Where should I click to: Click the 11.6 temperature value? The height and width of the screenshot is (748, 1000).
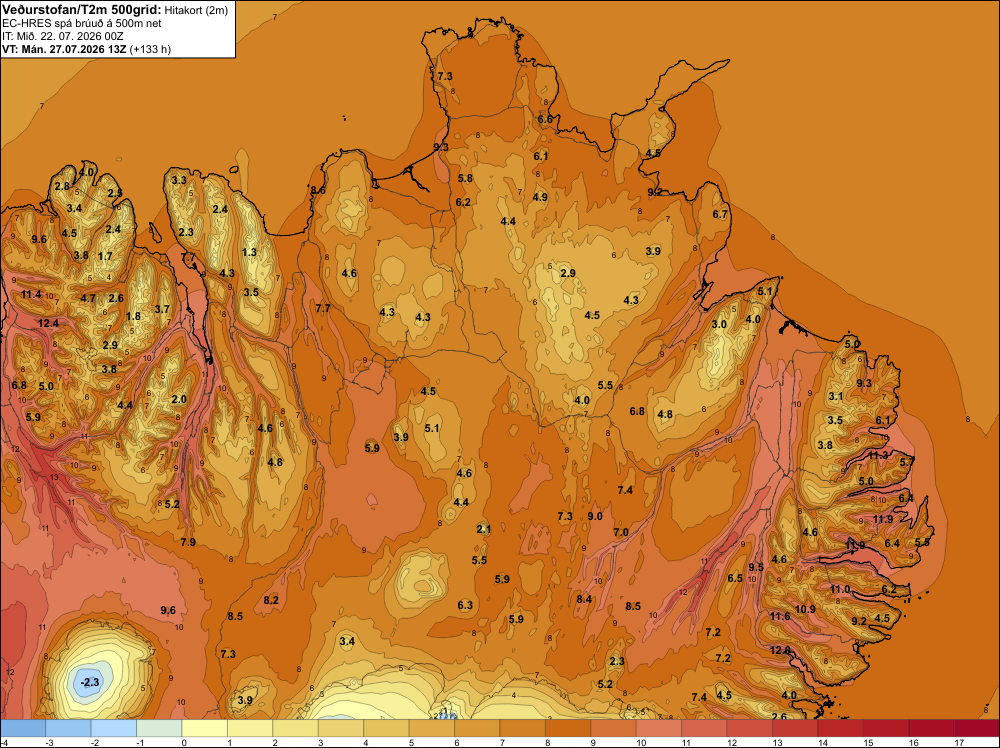[x=780, y=616]
